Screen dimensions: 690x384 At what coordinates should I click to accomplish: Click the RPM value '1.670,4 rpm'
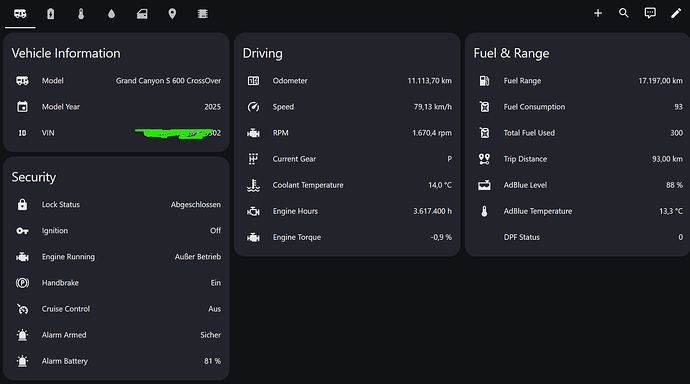(432, 133)
